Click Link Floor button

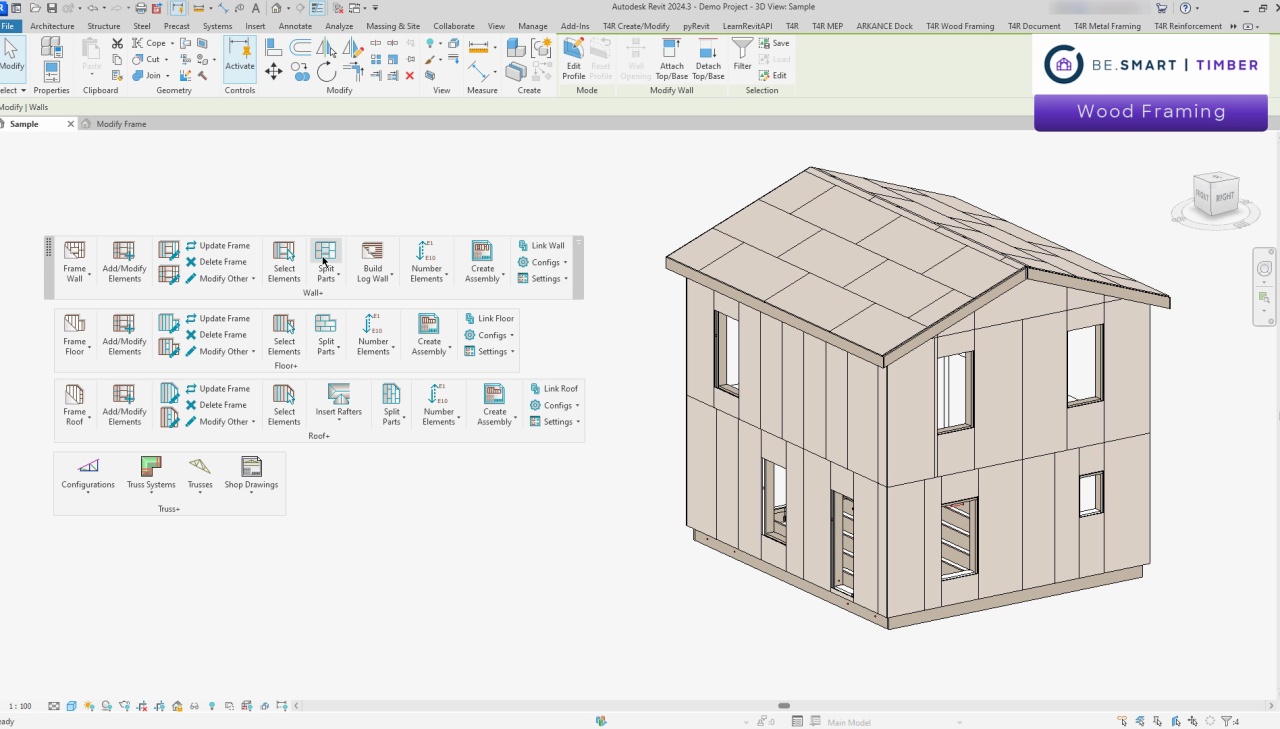coord(489,319)
